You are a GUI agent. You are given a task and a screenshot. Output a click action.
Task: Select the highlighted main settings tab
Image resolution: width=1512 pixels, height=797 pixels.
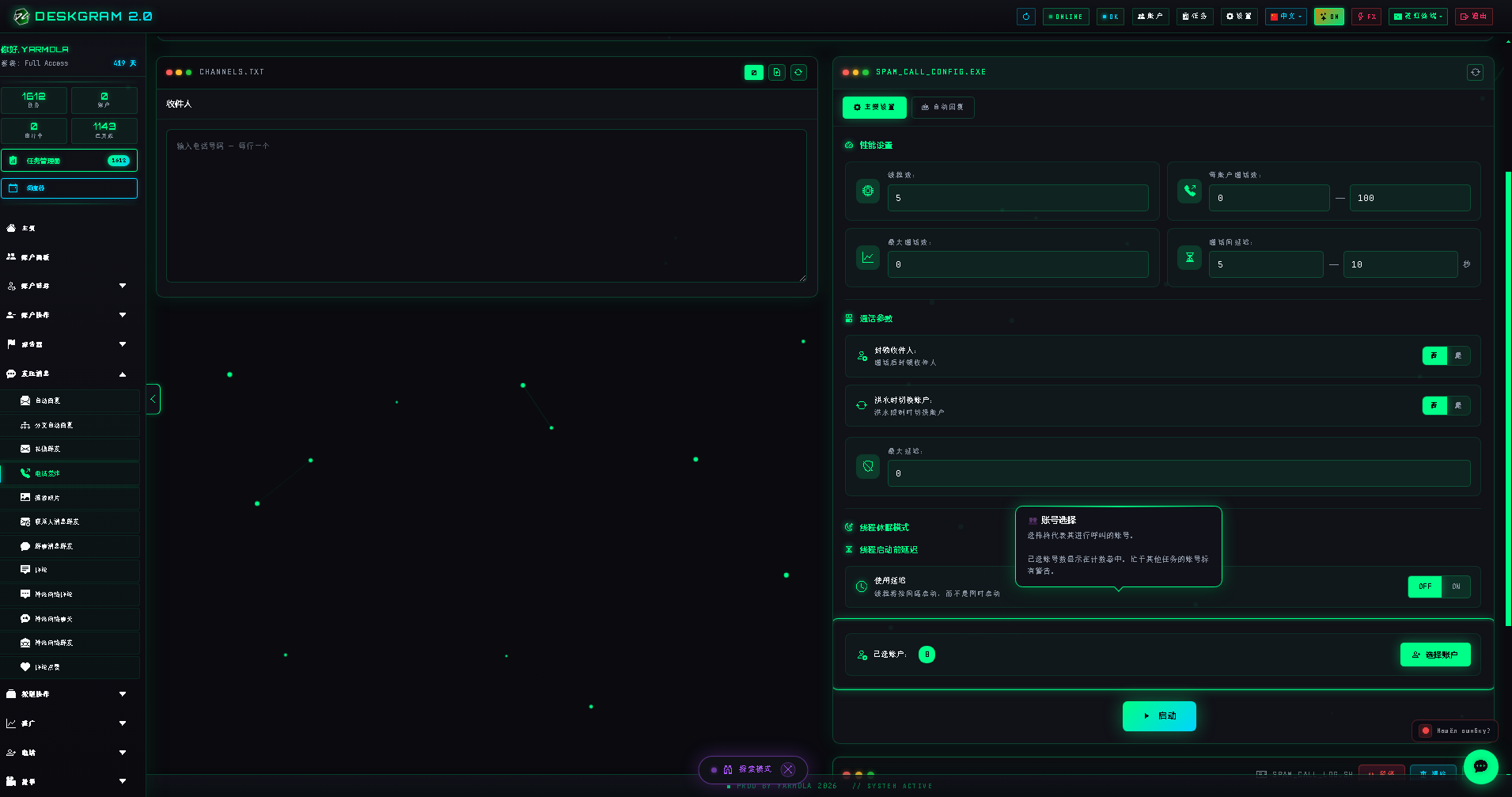874,108
